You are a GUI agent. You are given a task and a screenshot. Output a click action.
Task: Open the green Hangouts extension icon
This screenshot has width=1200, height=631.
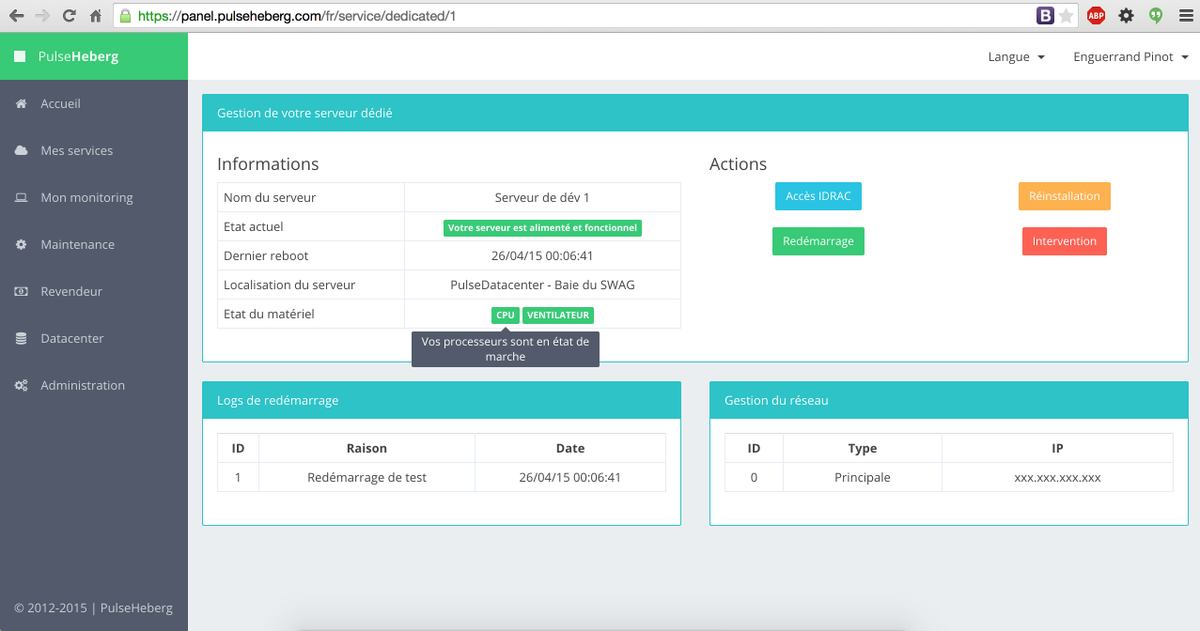pyautogui.click(x=1156, y=16)
